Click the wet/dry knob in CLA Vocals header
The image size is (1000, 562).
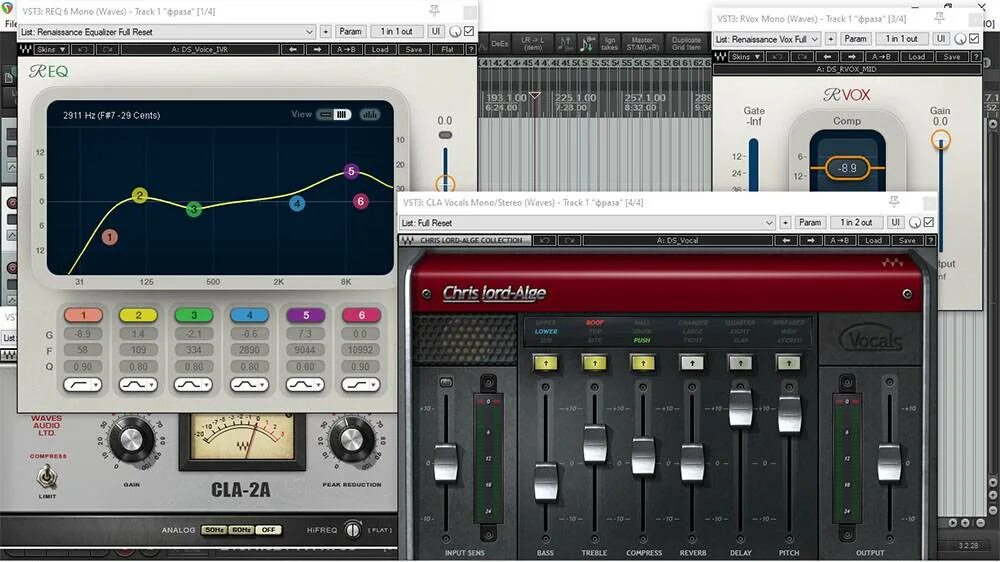point(915,223)
